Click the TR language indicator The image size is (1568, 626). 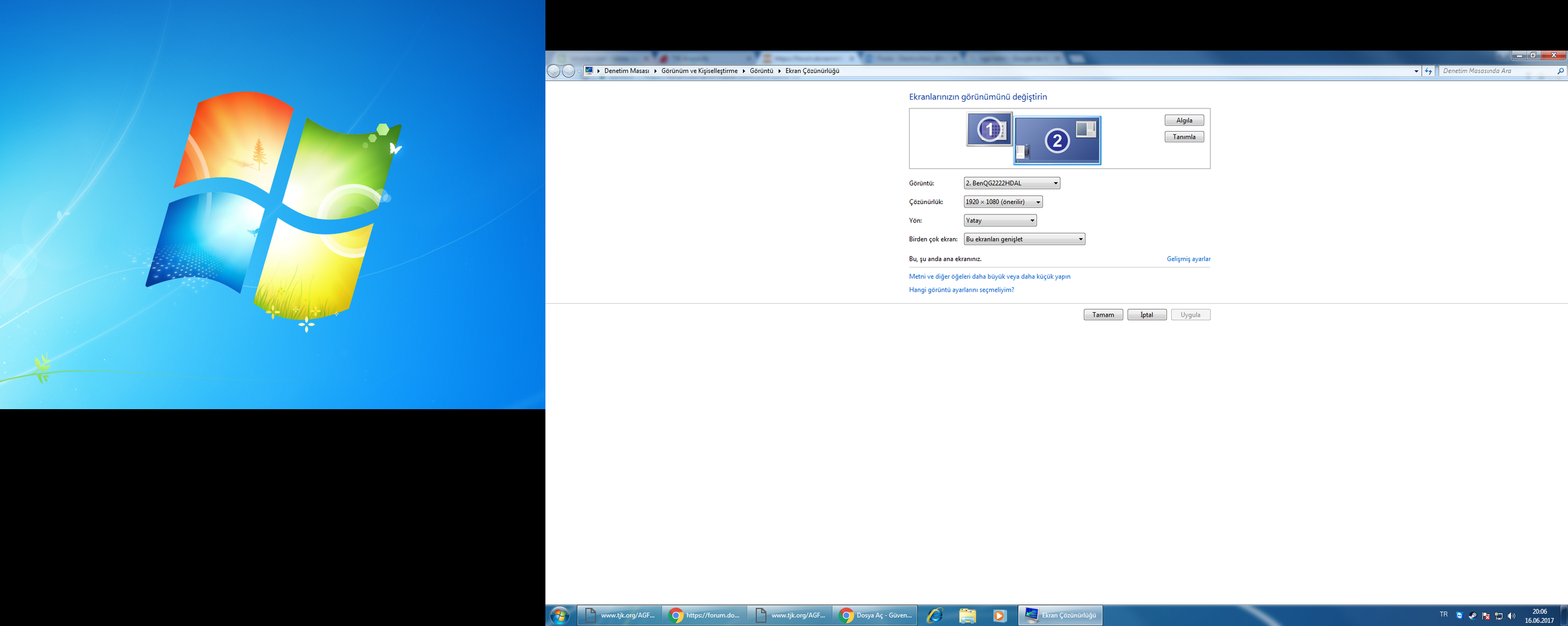(1444, 614)
